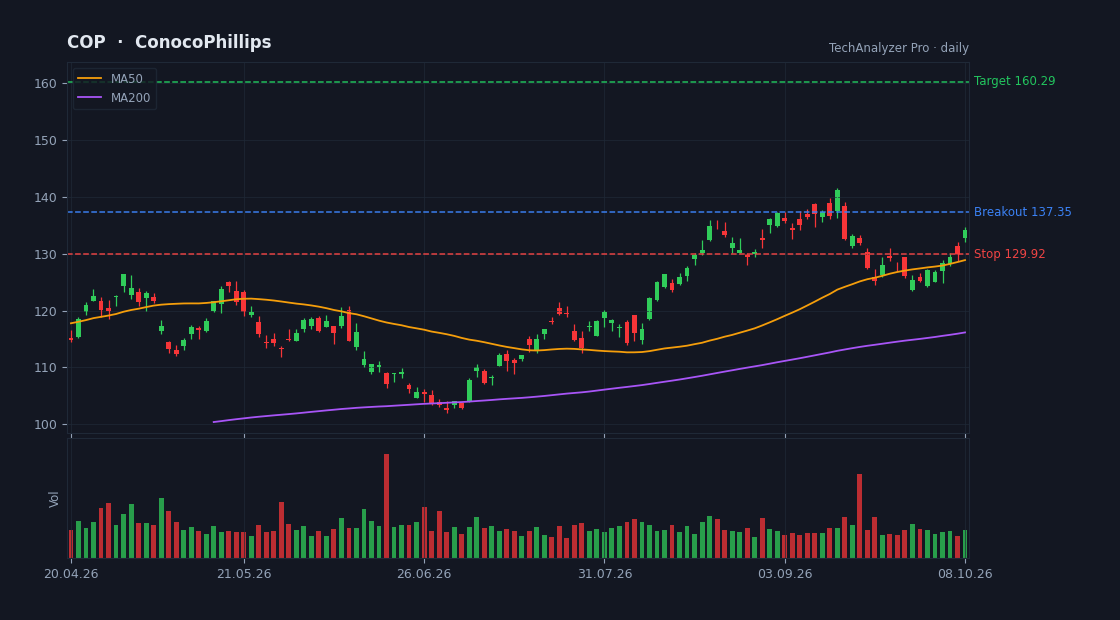Select the 31.07.26 date label

click(x=604, y=574)
